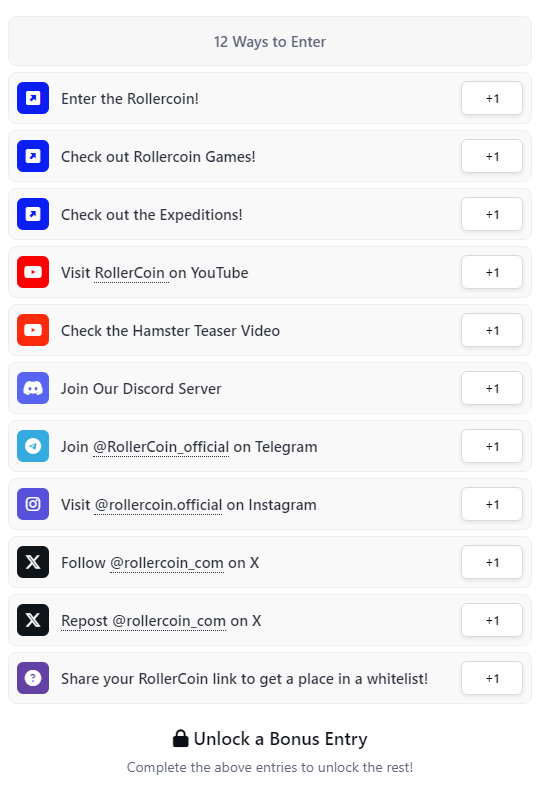This screenshot has height=799, width=540.
Task: Click +1 button for the Telegram entry
Action: click(492, 446)
